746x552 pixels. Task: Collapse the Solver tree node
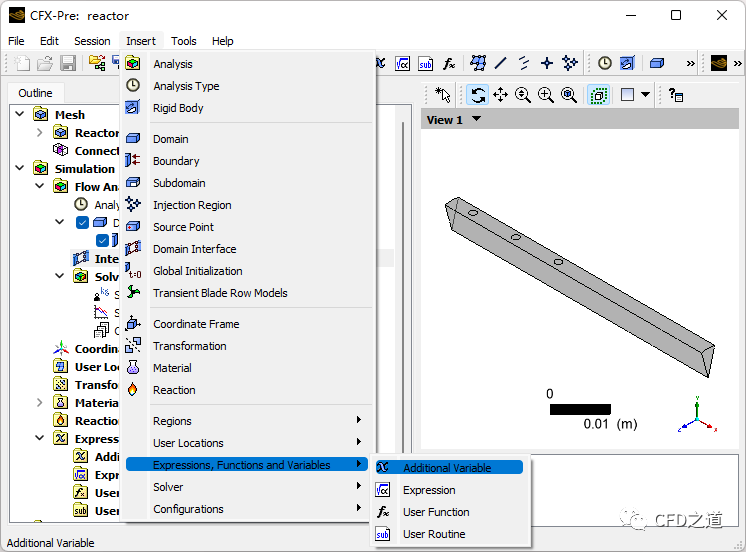pos(60,276)
